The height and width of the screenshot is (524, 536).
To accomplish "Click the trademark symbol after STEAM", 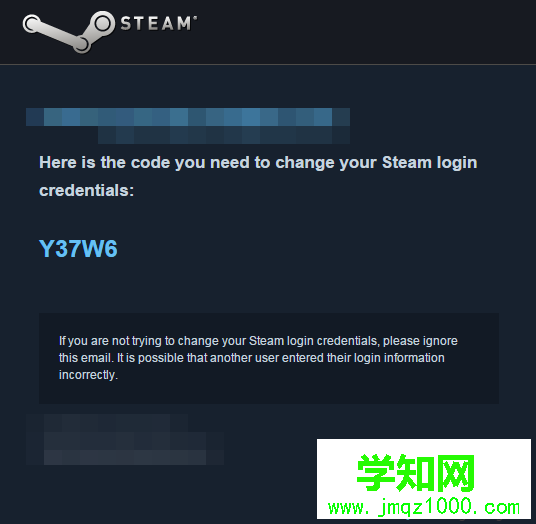I will click(195, 17).
